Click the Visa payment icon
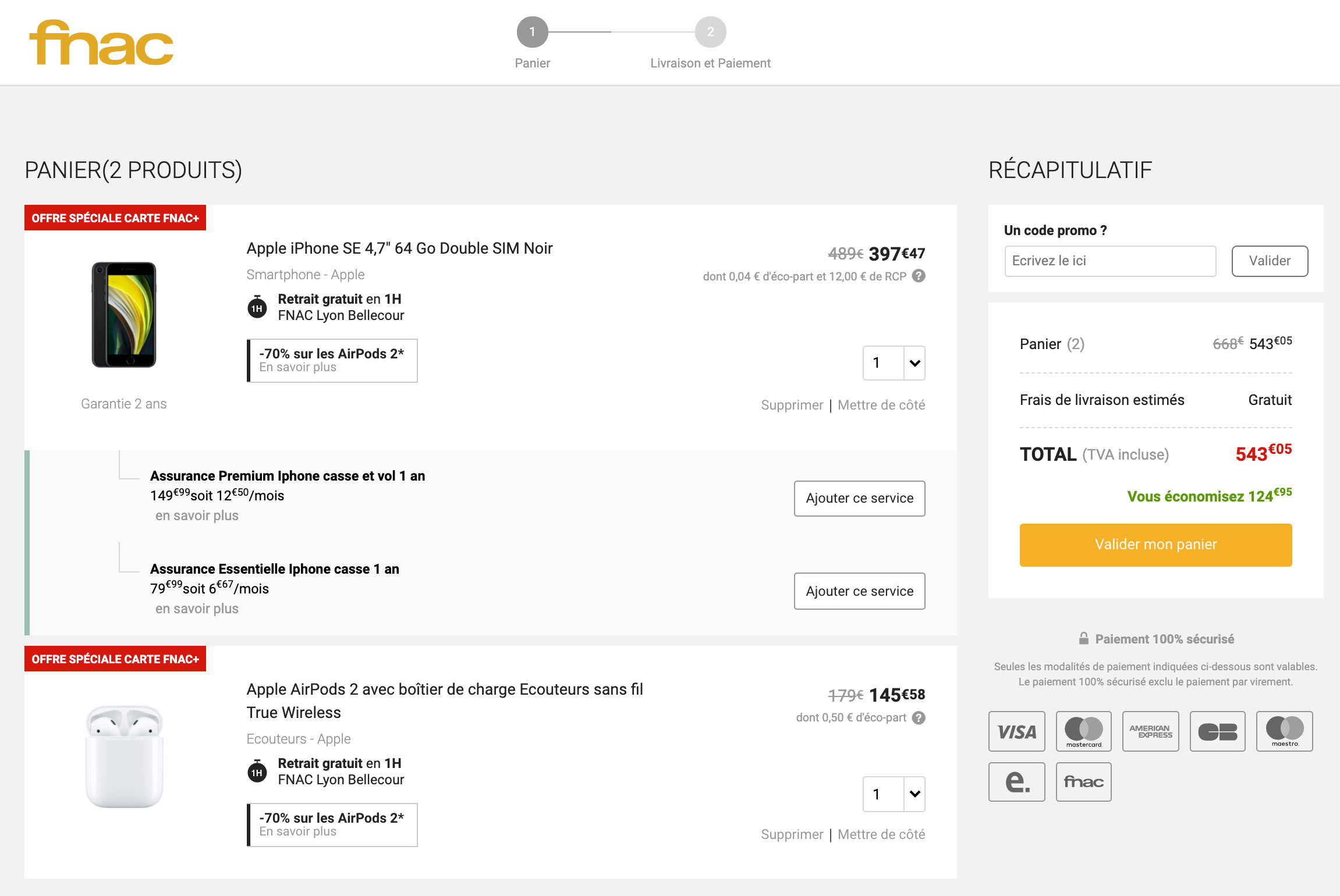The height and width of the screenshot is (896, 1340). pyautogui.click(x=1016, y=731)
